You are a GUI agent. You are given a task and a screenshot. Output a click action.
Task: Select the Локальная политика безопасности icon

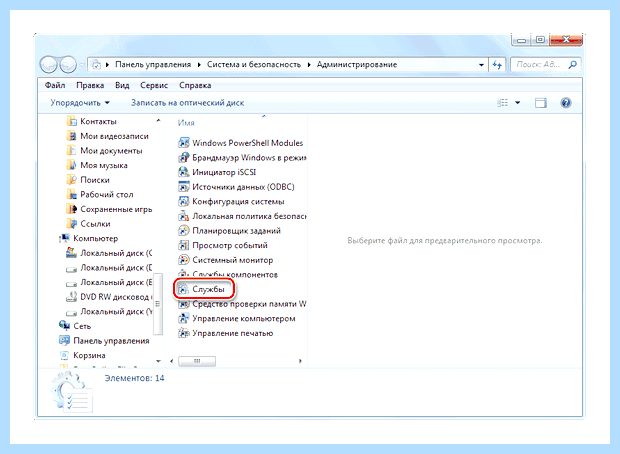pyautogui.click(x=183, y=216)
